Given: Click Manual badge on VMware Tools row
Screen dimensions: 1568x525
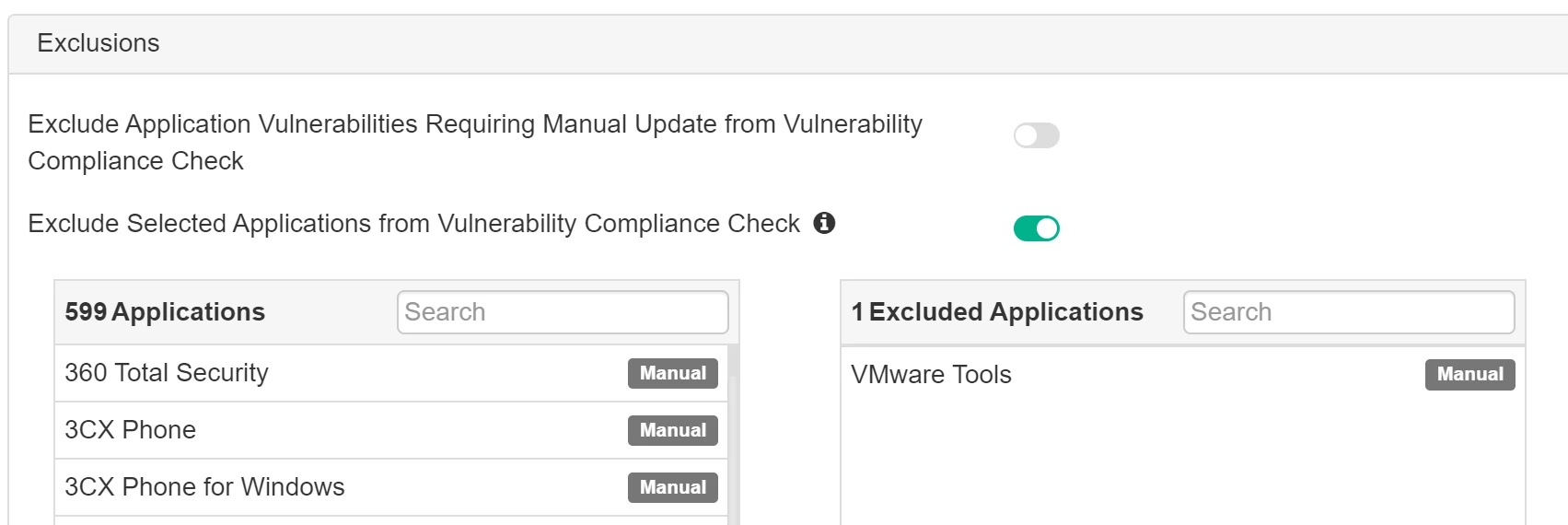Looking at the screenshot, I should coord(1470,375).
